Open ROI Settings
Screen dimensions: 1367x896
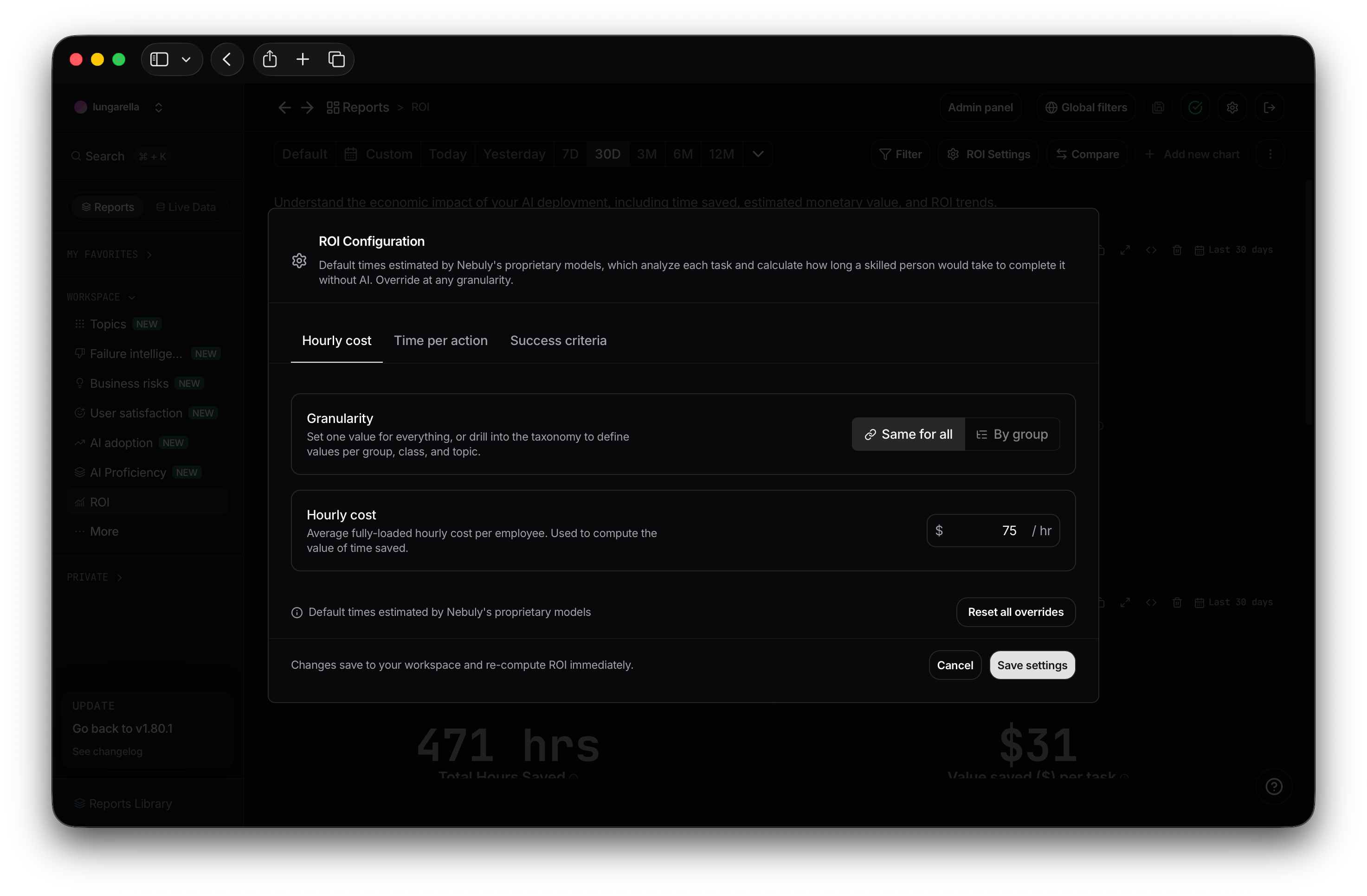tap(988, 154)
